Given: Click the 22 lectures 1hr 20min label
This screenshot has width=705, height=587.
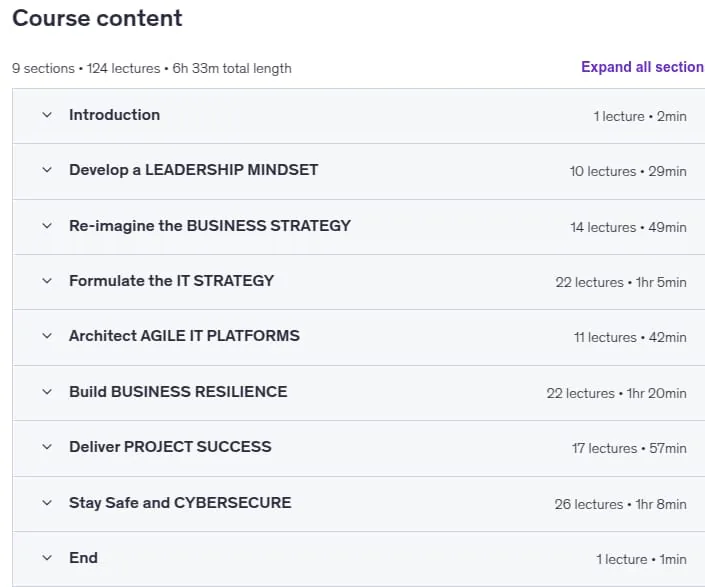Looking at the screenshot, I should tap(616, 393).
